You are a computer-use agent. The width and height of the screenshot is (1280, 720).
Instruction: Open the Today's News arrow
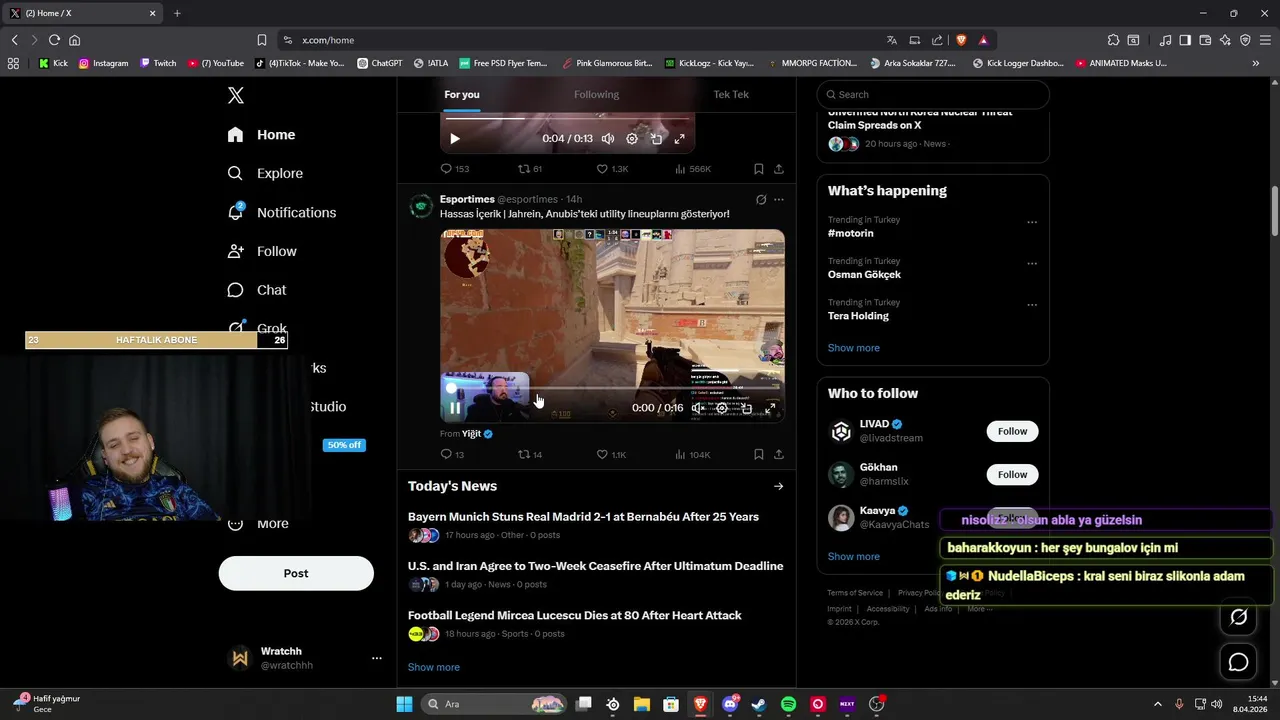click(778, 486)
